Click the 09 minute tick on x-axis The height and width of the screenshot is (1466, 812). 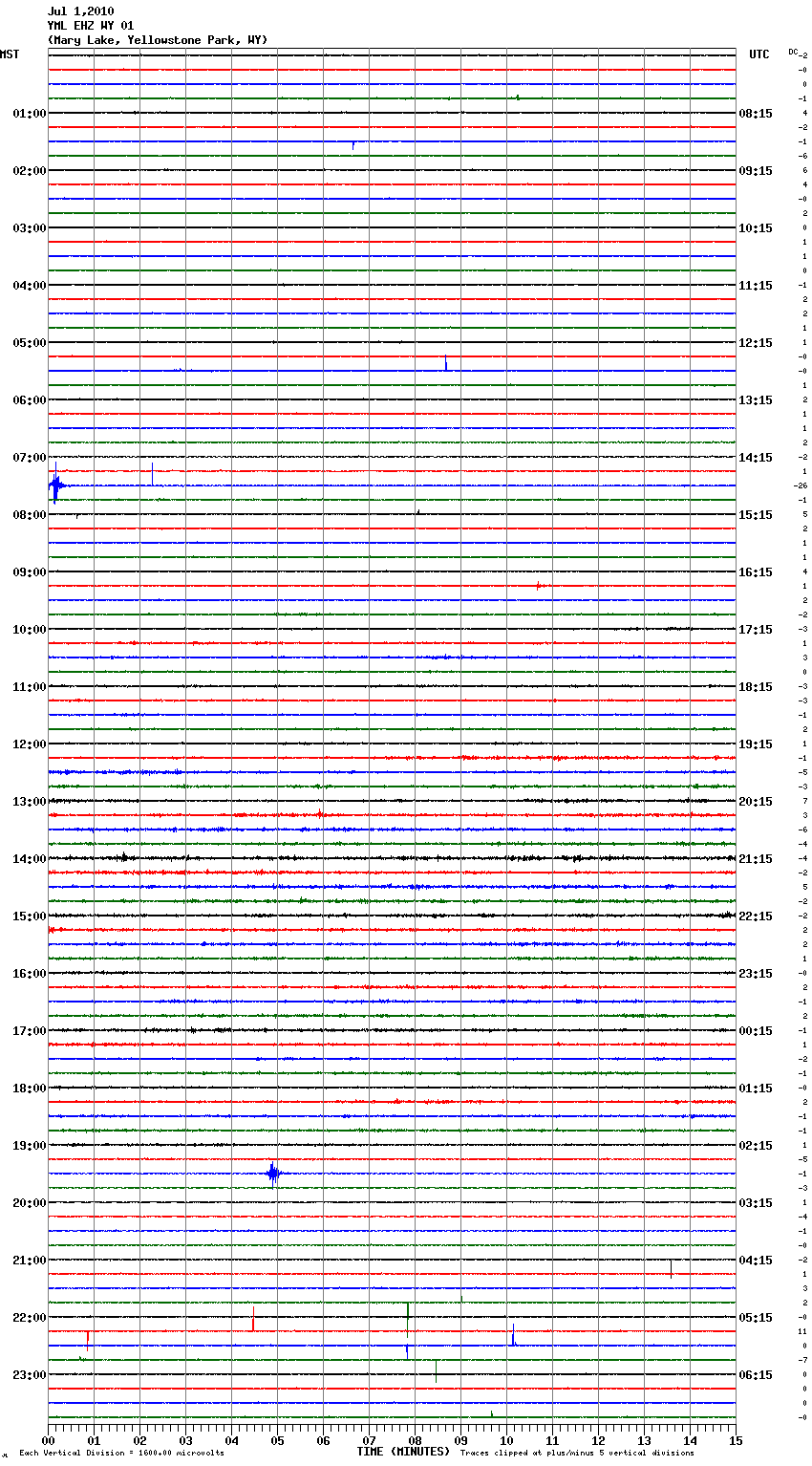pos(460,1440)
